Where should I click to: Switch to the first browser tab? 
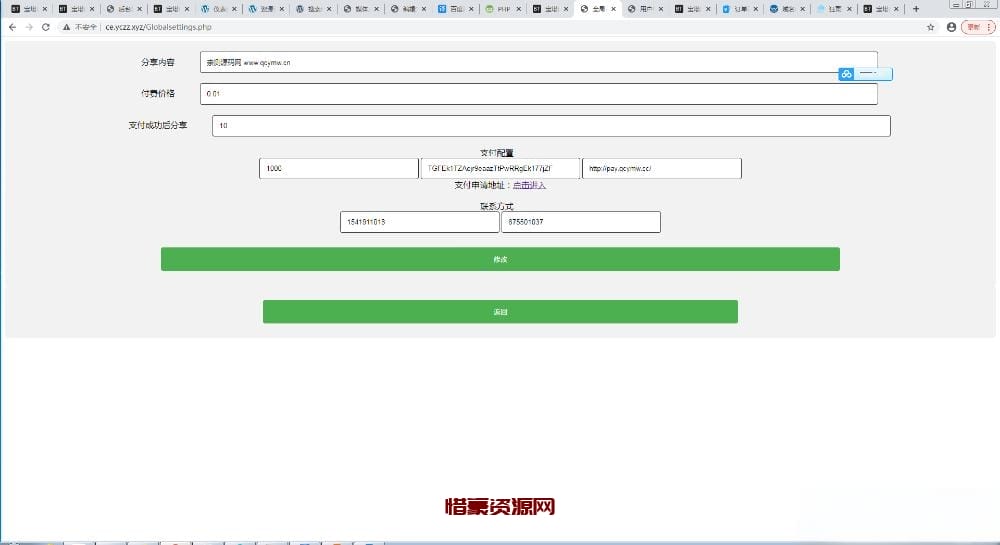pyautogui.click(x=29, y=9)
